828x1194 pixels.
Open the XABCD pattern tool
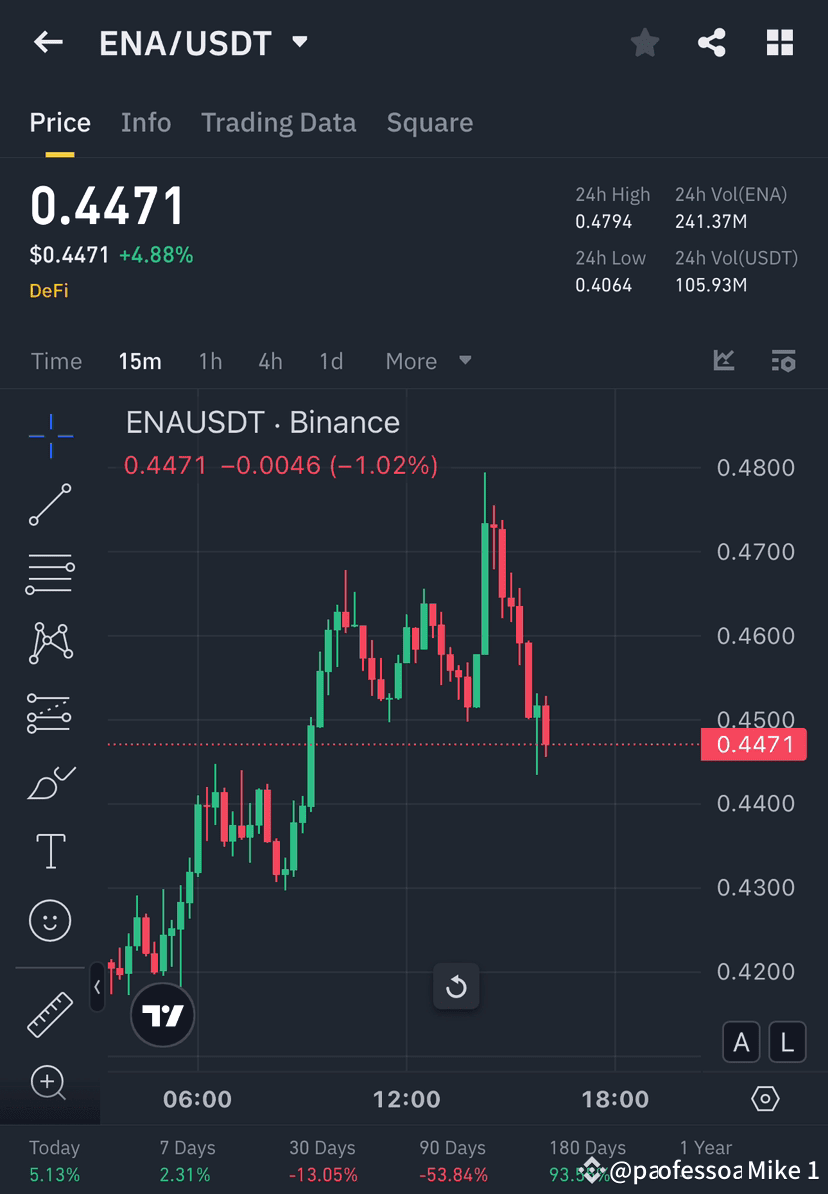click(x=50, y=642)
